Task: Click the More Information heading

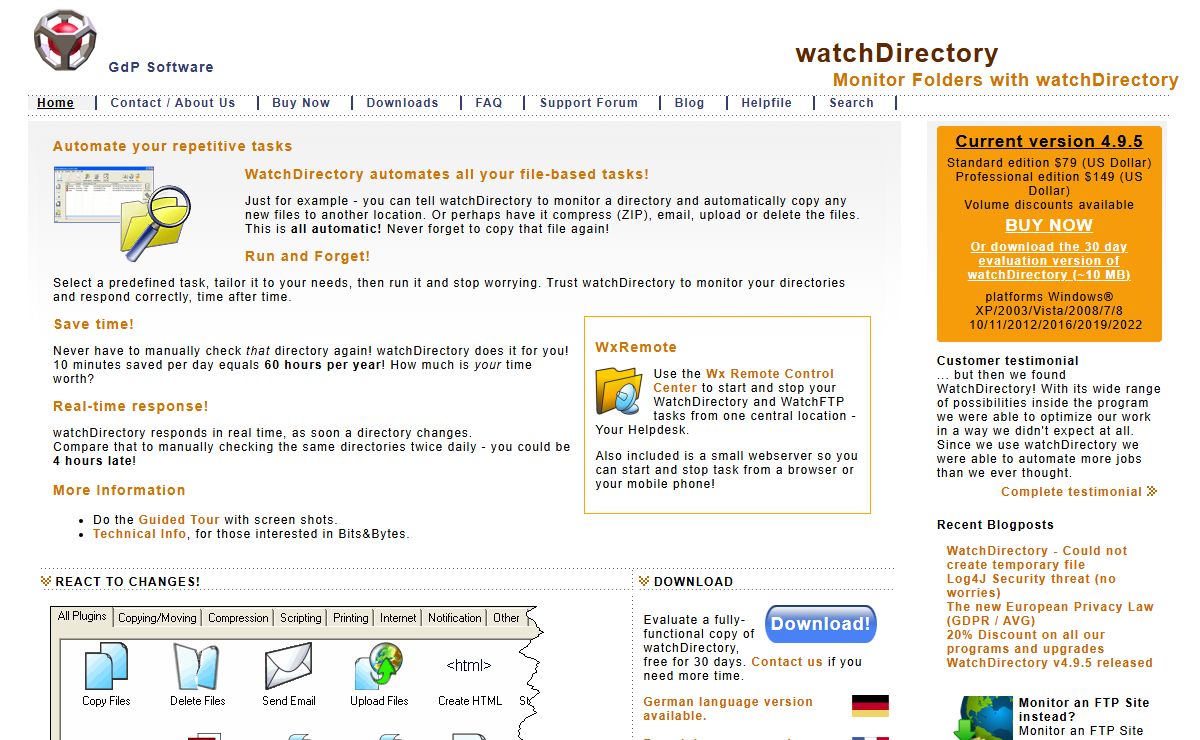Action: (x=119, y=490)
